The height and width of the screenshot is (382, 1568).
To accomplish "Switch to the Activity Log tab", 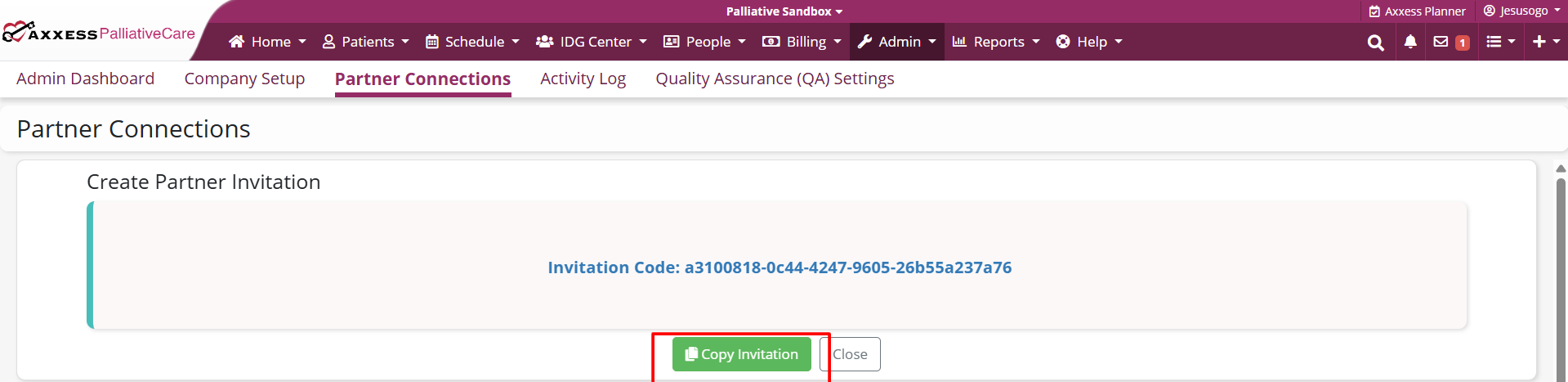I will 583,79.
